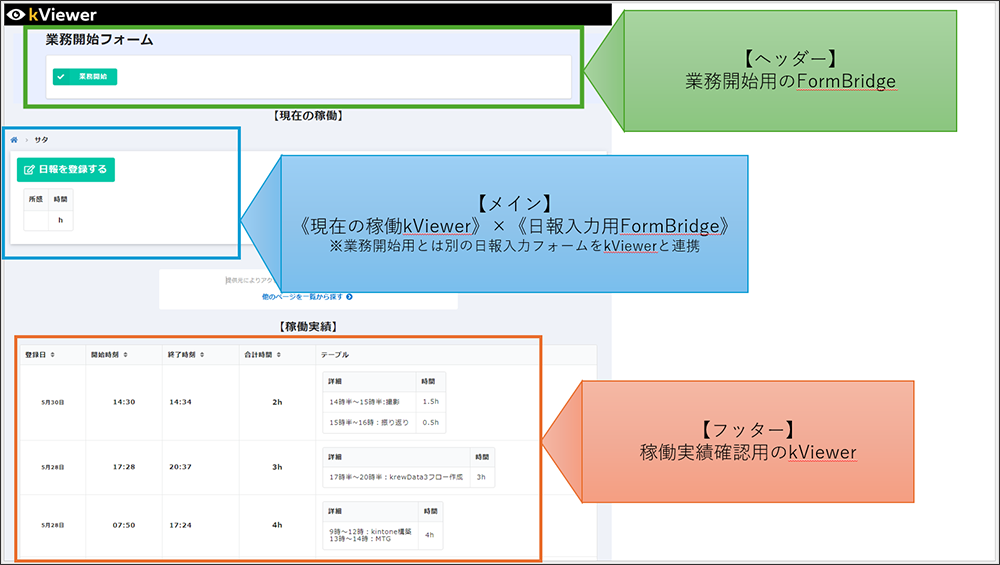Click the 登録日 column header text
This screenshot has width=1000, height=565.
36,355
